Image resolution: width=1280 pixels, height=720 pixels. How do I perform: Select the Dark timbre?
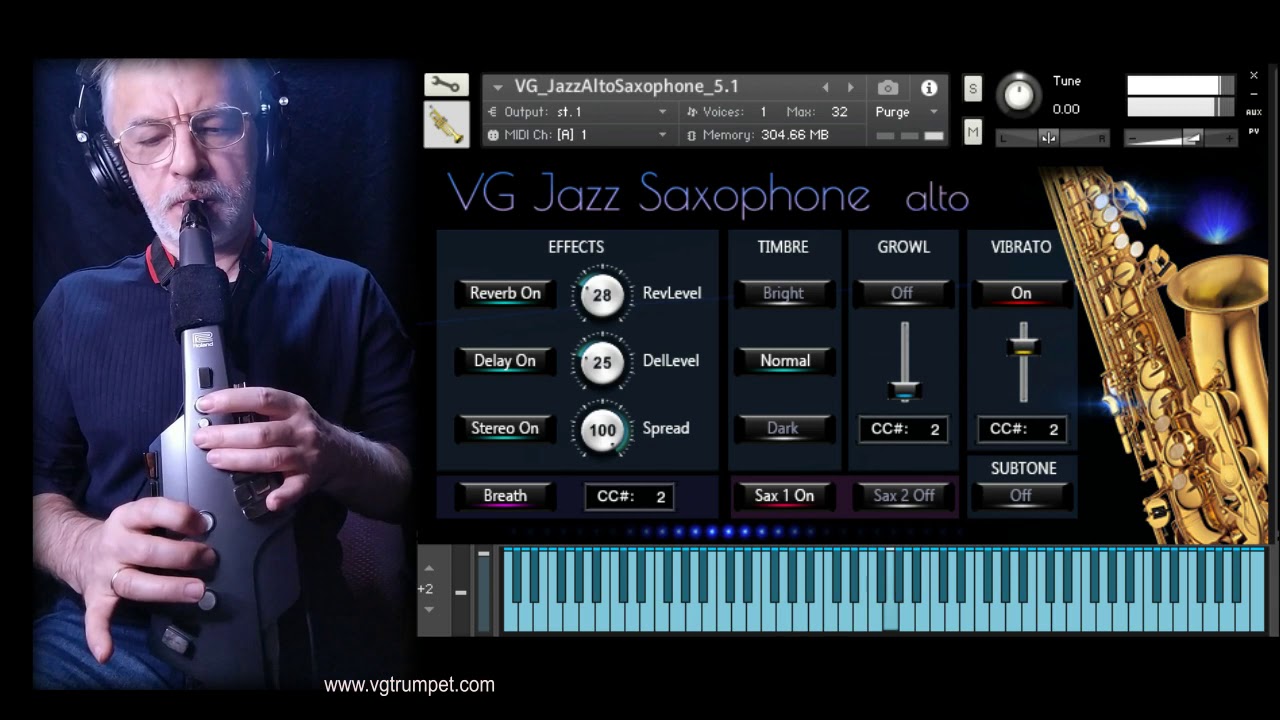[783, 429]
